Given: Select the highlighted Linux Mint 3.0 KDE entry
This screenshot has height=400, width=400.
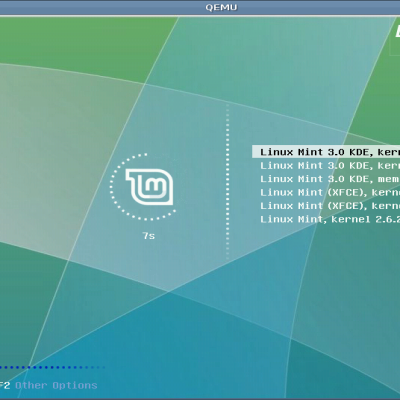Looking at the screenshot, I should 326,152.
